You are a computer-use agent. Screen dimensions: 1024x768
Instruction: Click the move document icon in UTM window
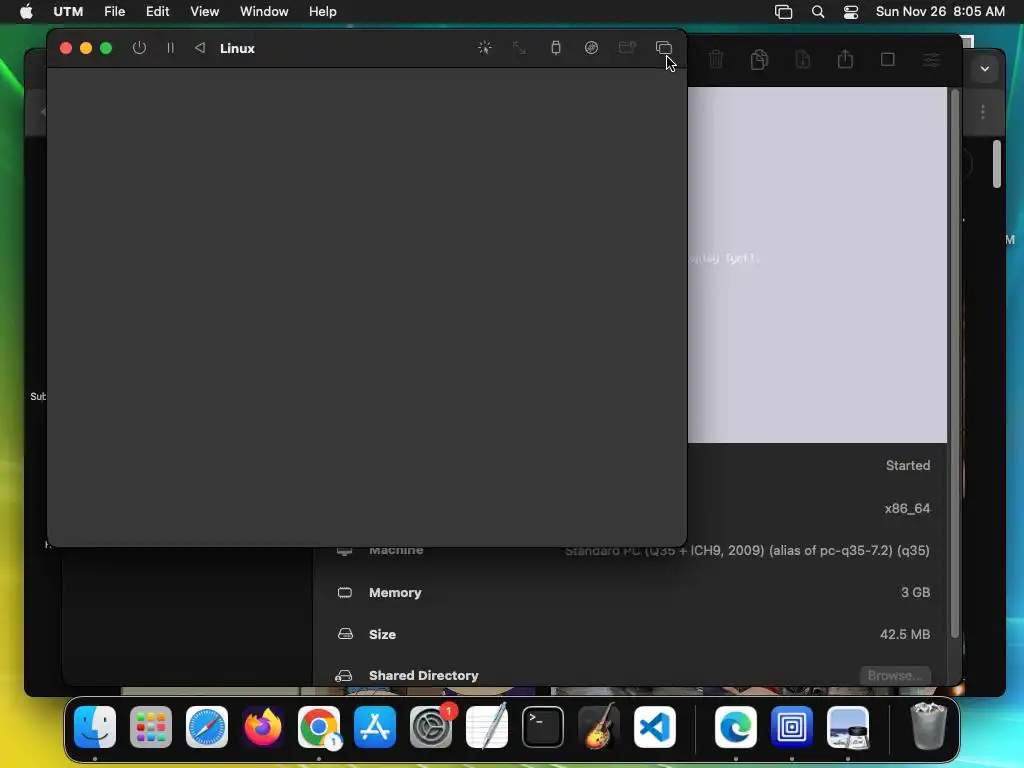(x=803, y=59)
